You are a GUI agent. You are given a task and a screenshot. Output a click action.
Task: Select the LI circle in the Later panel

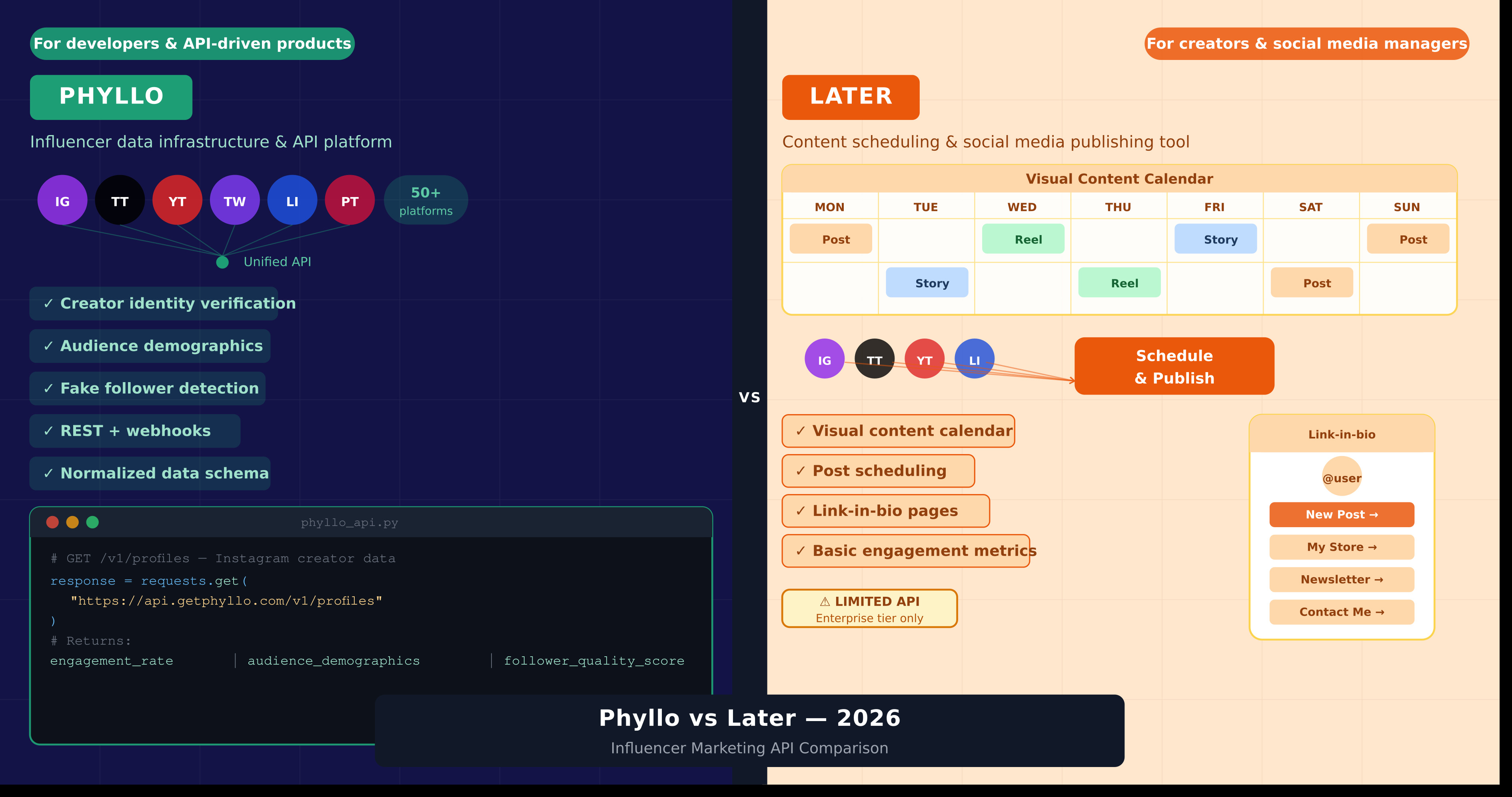(975, 359)
